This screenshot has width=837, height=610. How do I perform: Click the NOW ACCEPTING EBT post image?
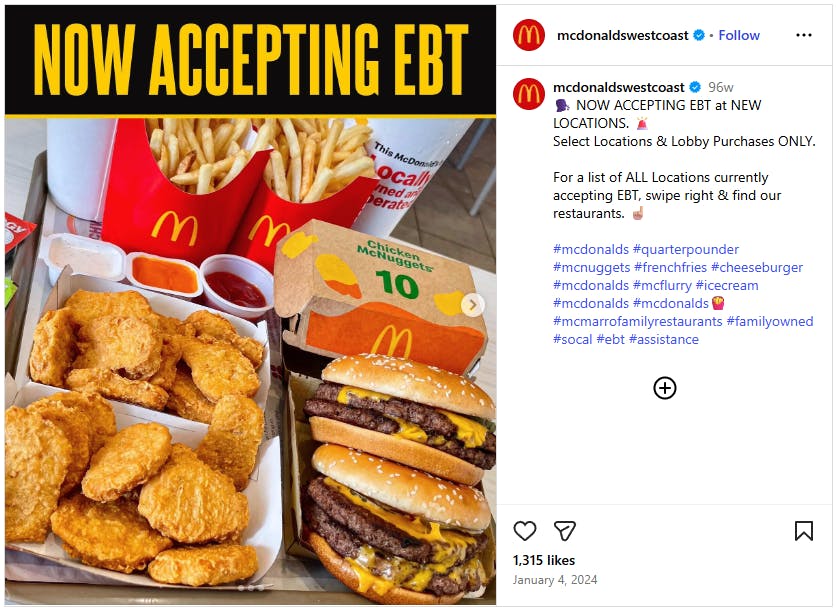pos(250,305)
